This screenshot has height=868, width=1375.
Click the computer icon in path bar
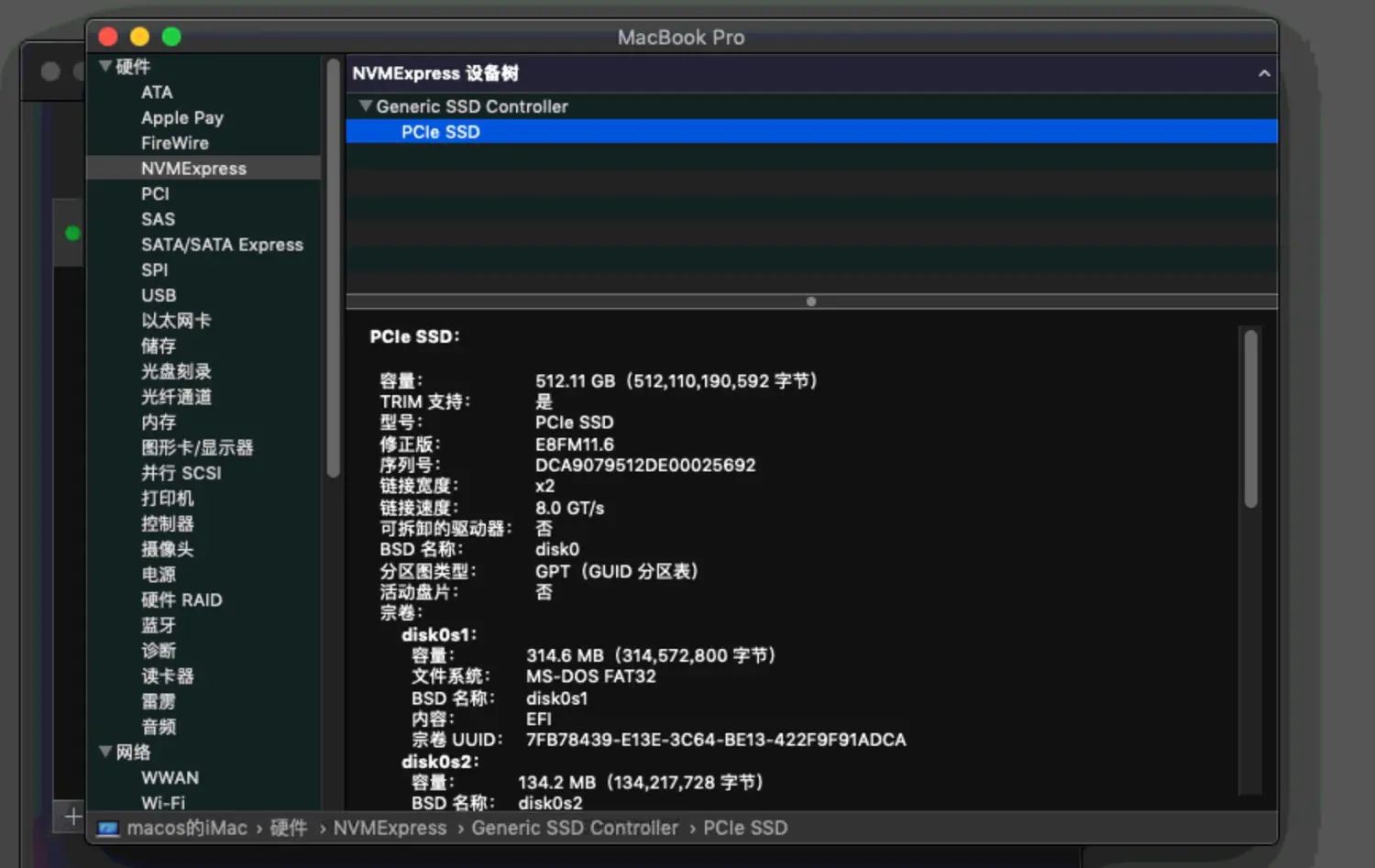pos(108,829)
